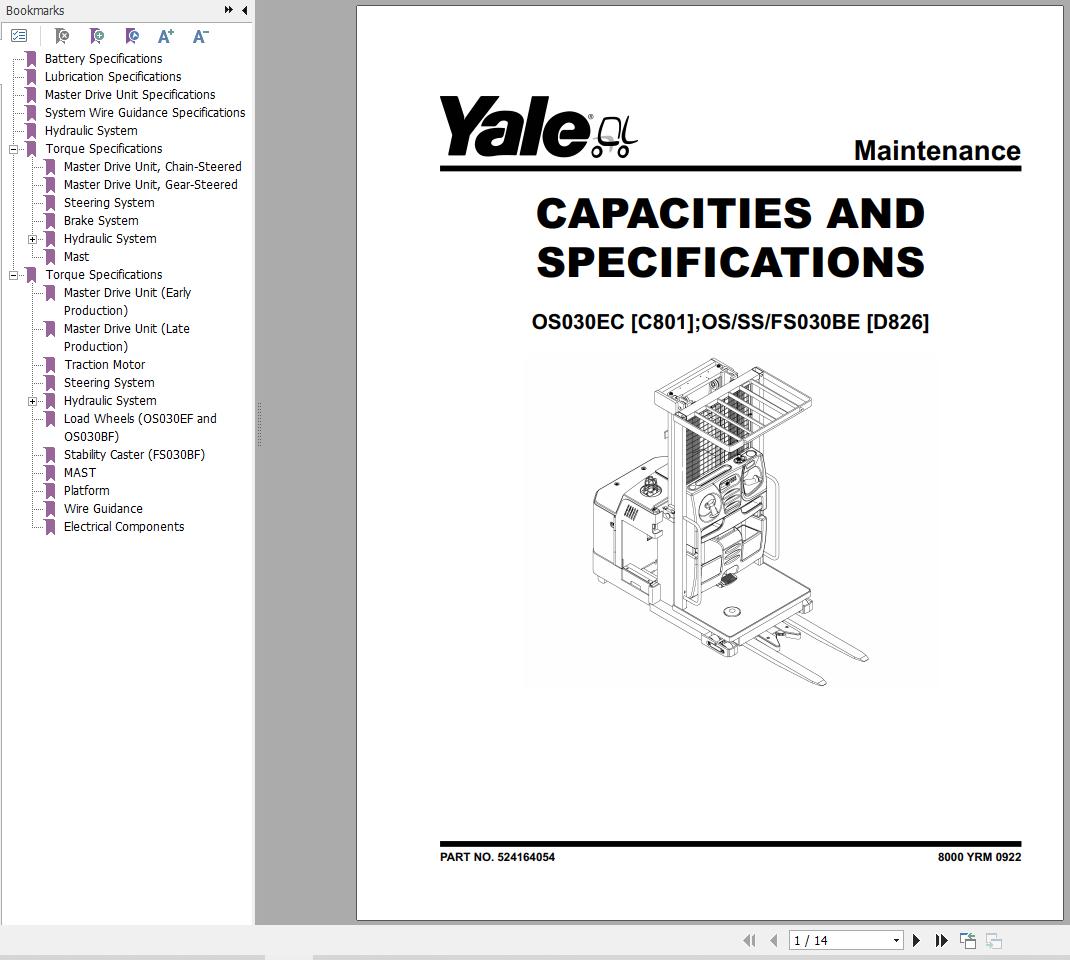Click the CAPACITIES AND SPECIFICATIONS title

click(x=730, y=237)
